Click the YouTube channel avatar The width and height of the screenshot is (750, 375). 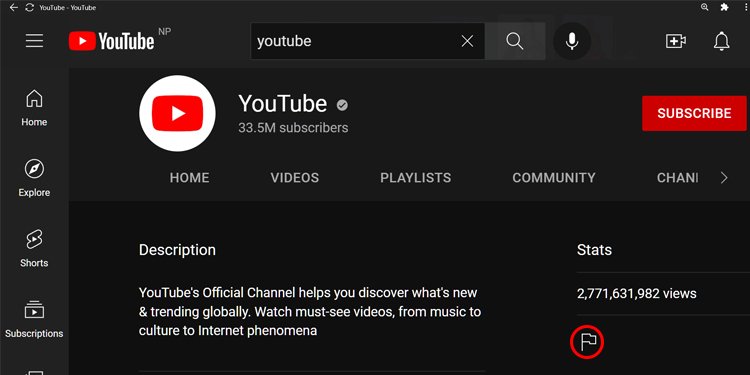click(177, 113)
